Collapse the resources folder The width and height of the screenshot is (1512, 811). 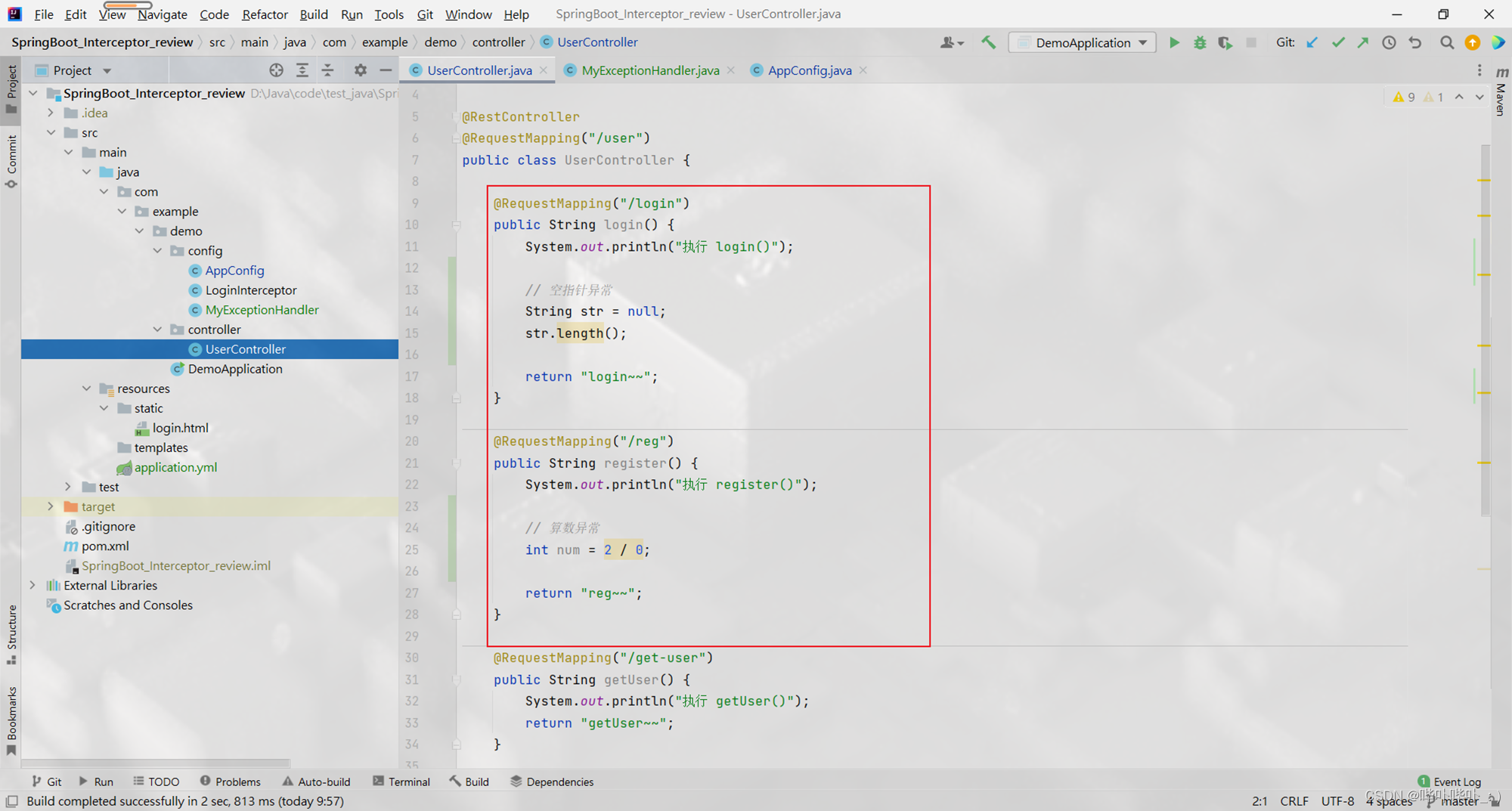86,388
